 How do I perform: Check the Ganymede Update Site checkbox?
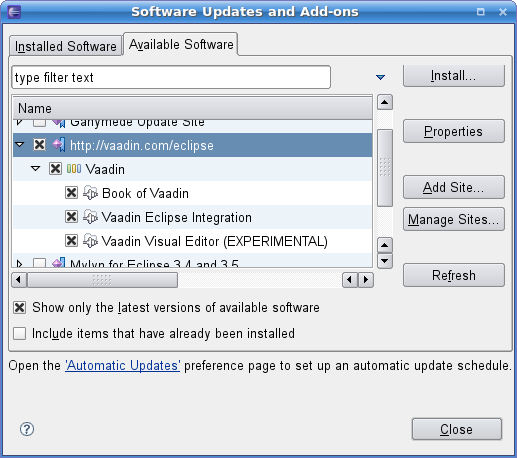(x=39, y=123)
